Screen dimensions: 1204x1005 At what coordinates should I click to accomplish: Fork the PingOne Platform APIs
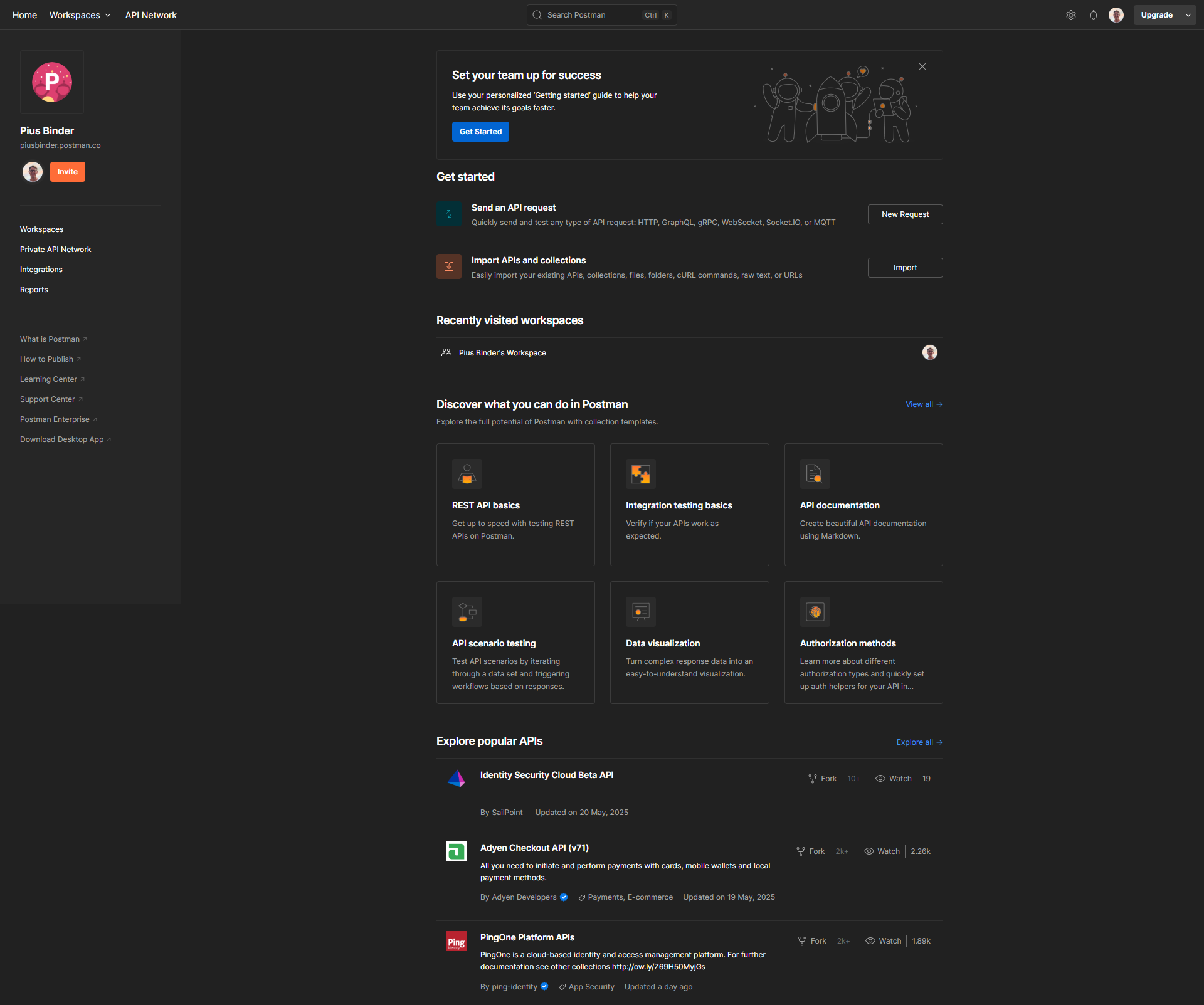(x=812, y=941)
